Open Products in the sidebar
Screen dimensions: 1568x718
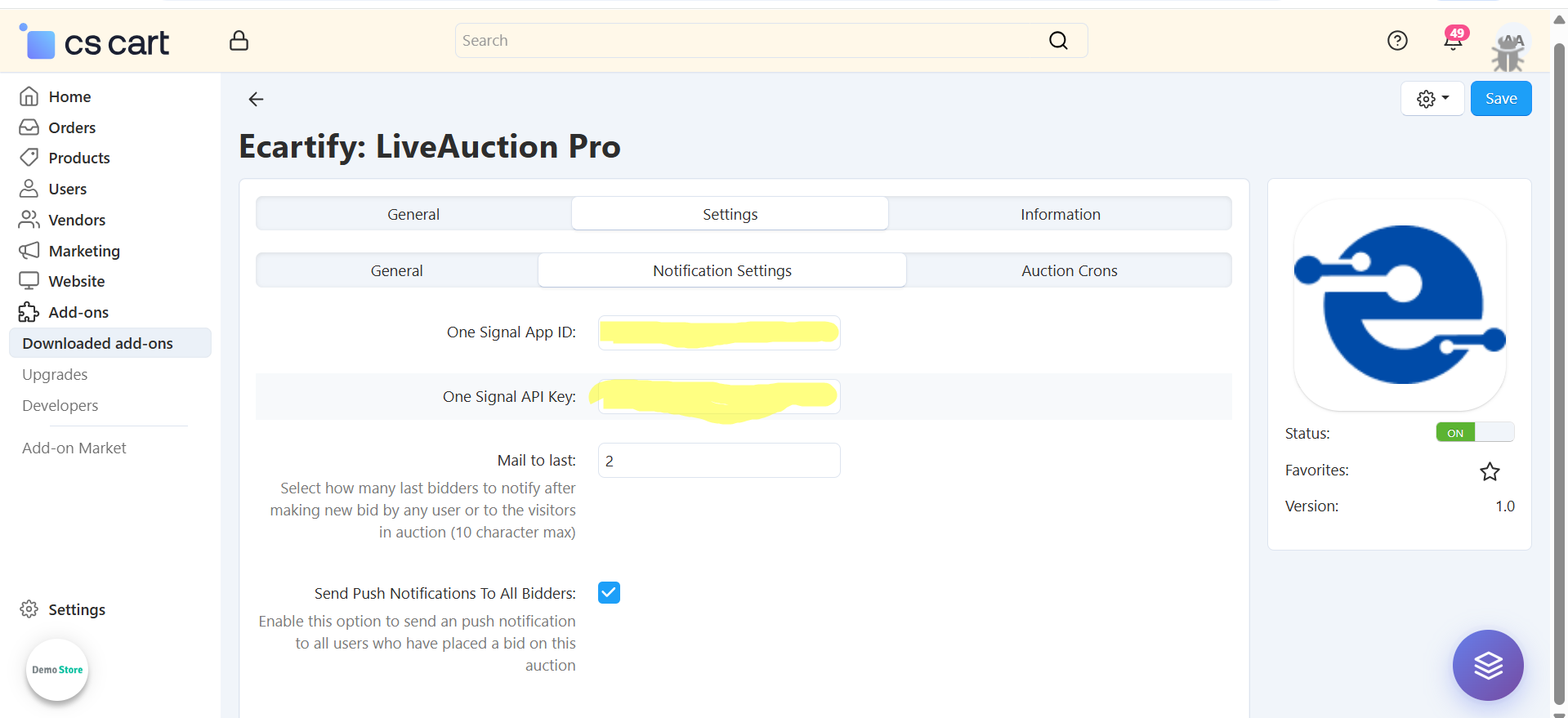[x=78, y=158]
